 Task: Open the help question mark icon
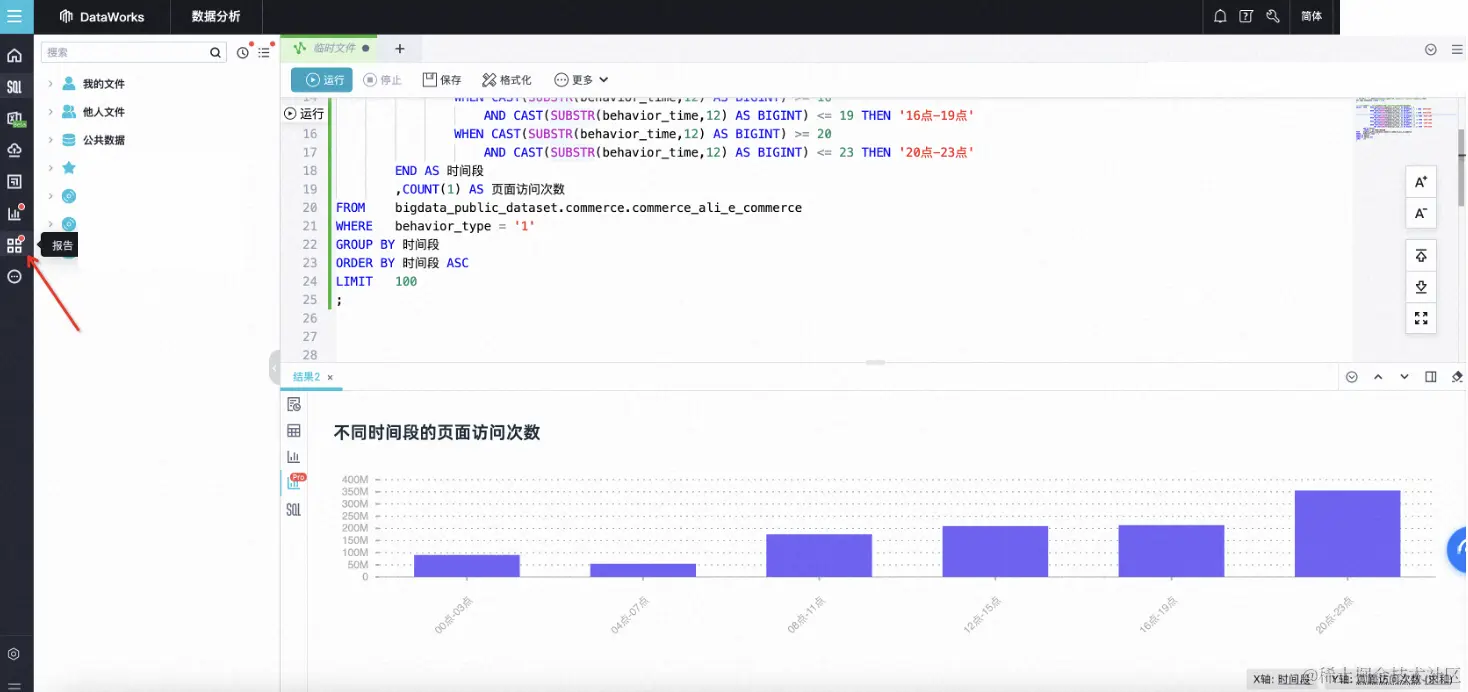point(1246,16)
